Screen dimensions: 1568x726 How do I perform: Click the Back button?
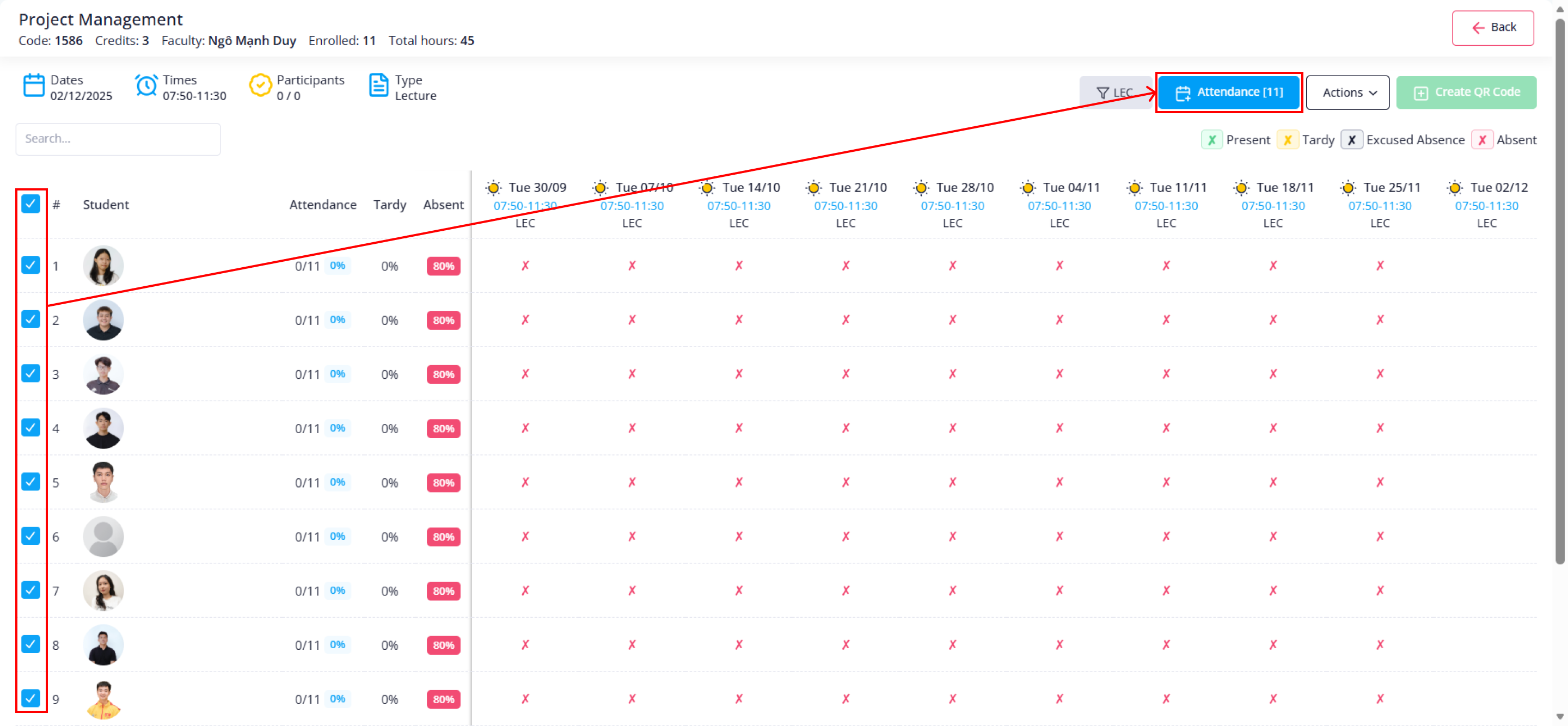1492,27
